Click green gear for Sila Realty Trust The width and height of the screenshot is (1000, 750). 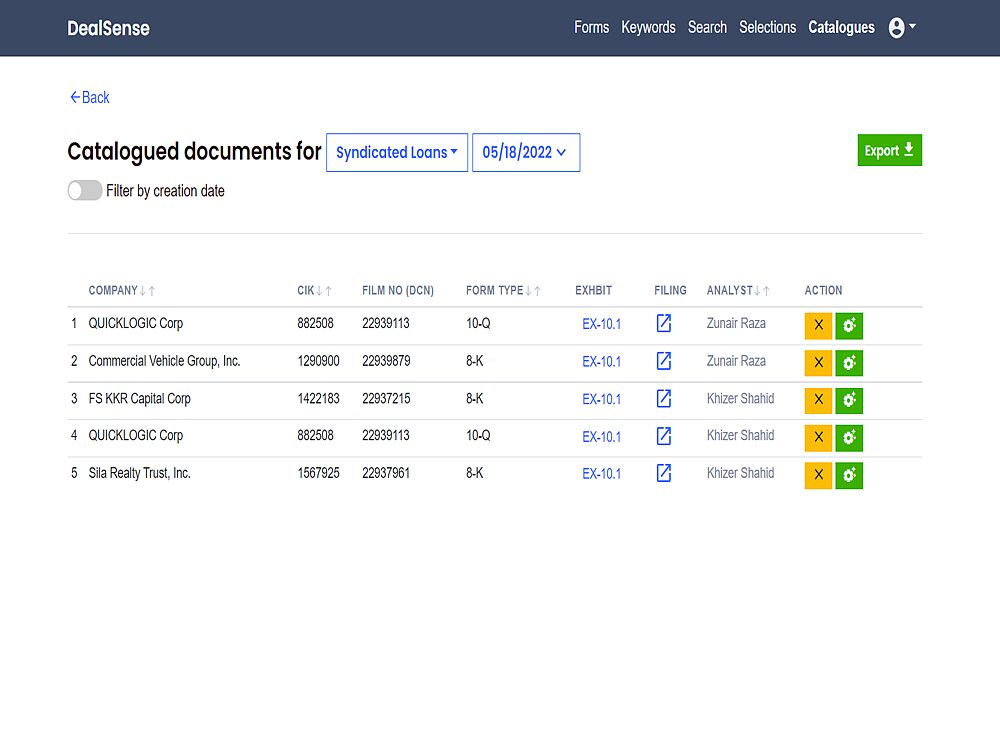[x=849, y=475]
